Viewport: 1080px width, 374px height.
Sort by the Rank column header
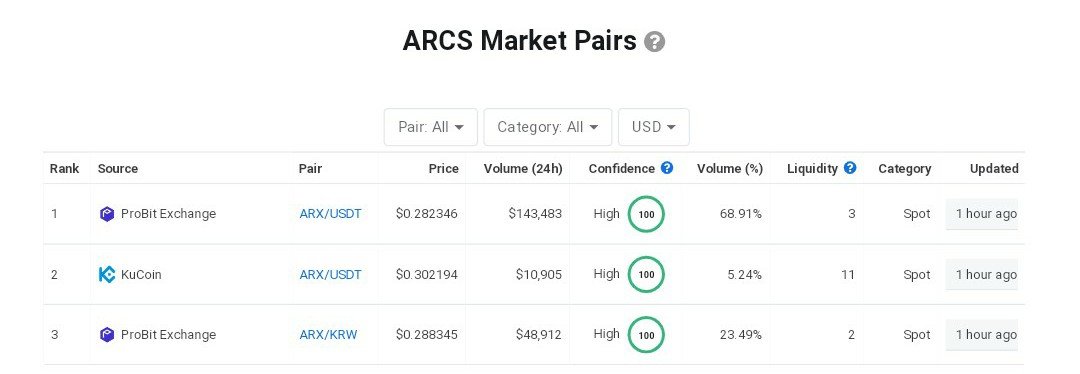65,168
